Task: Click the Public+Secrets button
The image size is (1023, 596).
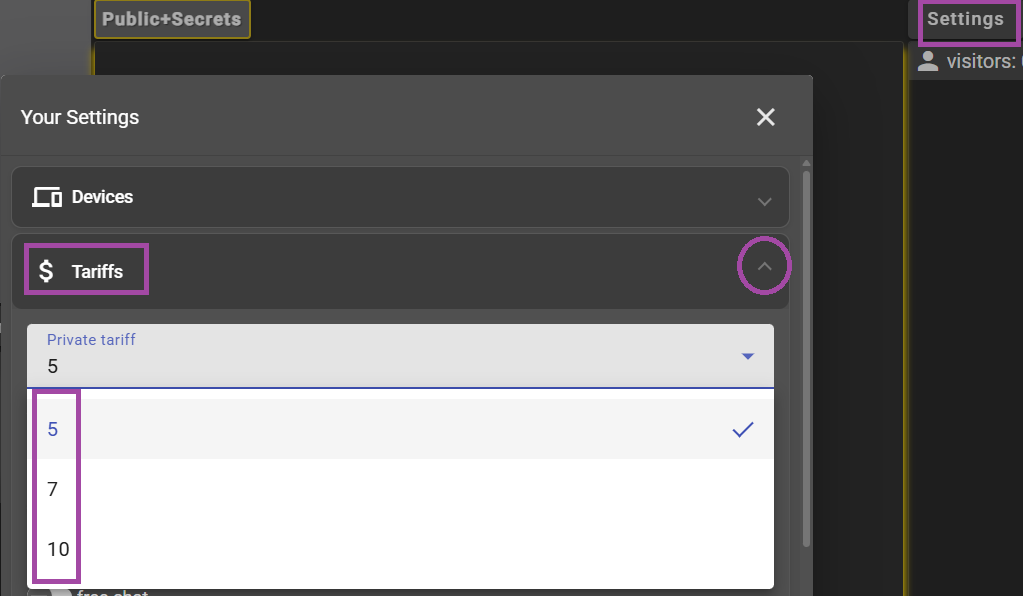Action: (172, 20)
